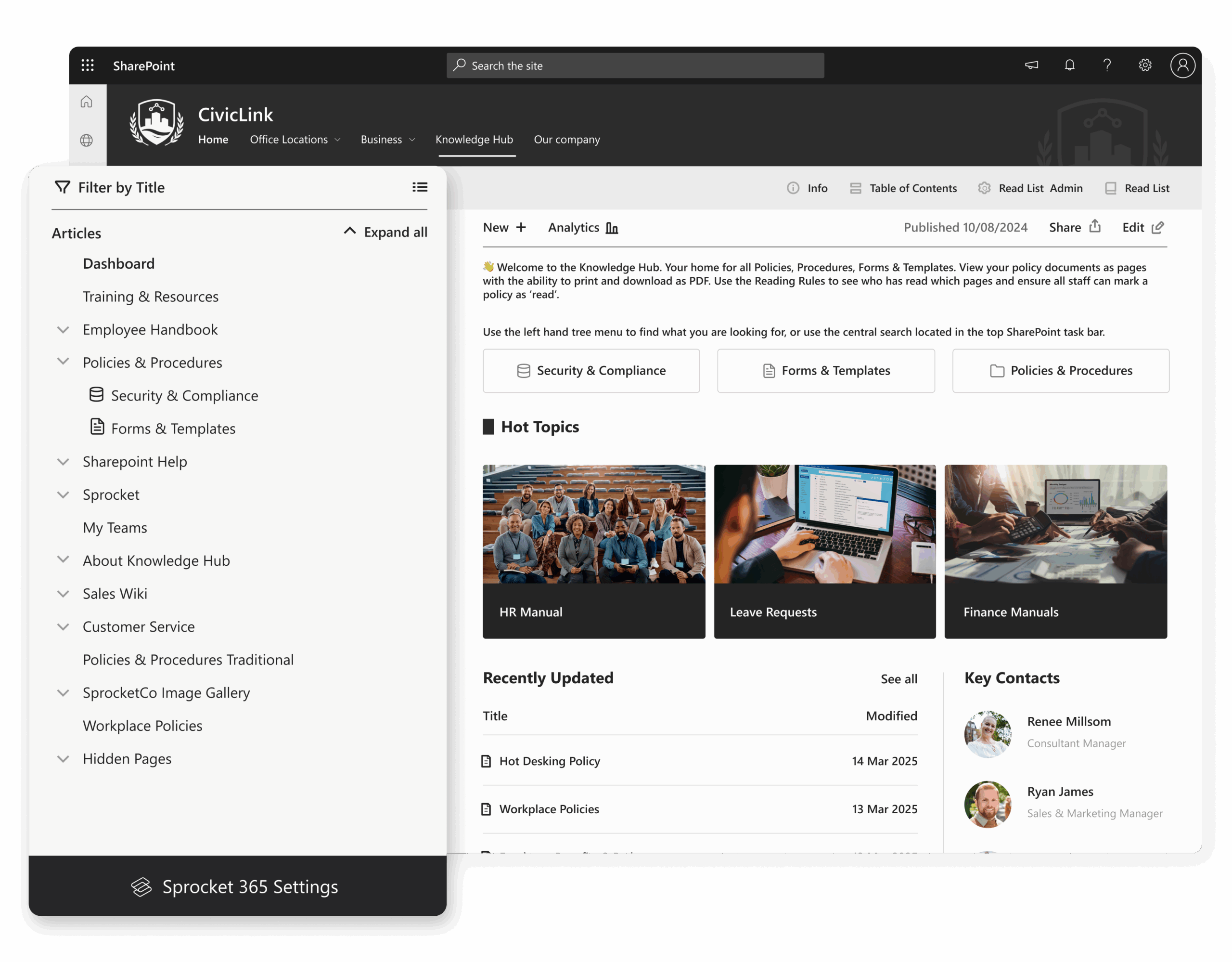Image resolution: width=1232 pixels, height=962 pixels.
Task: Switch to the Knowledge Hub tab
Action: tap(475, 139)
